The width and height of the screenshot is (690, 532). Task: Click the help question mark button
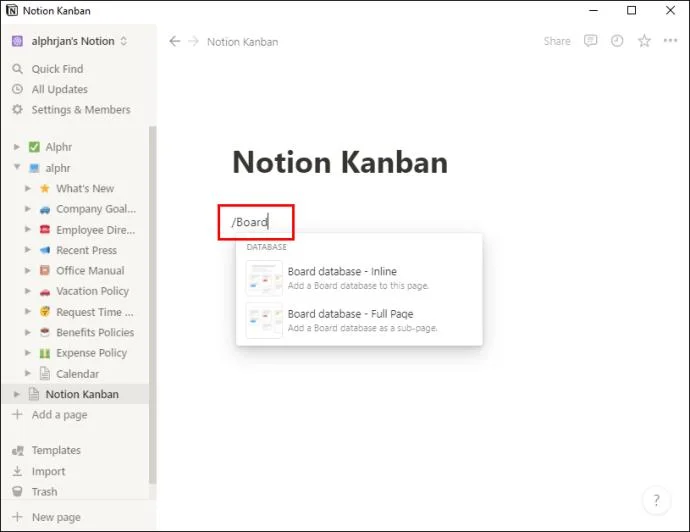point(656,500)
